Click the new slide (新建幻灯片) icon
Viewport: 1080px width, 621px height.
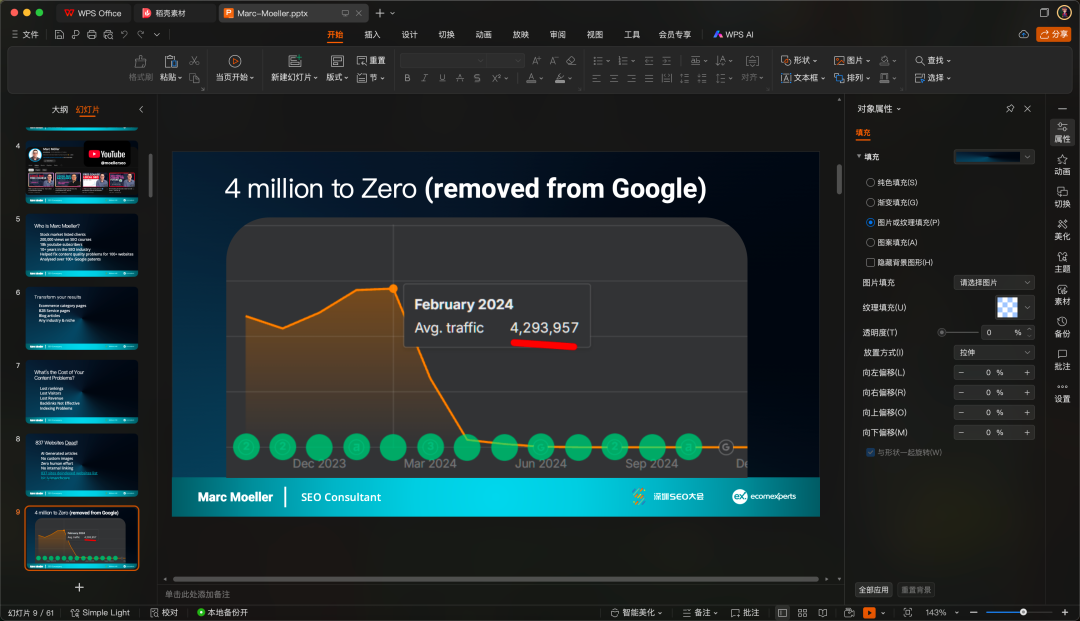pyautogui.click(x=295, y=61)
